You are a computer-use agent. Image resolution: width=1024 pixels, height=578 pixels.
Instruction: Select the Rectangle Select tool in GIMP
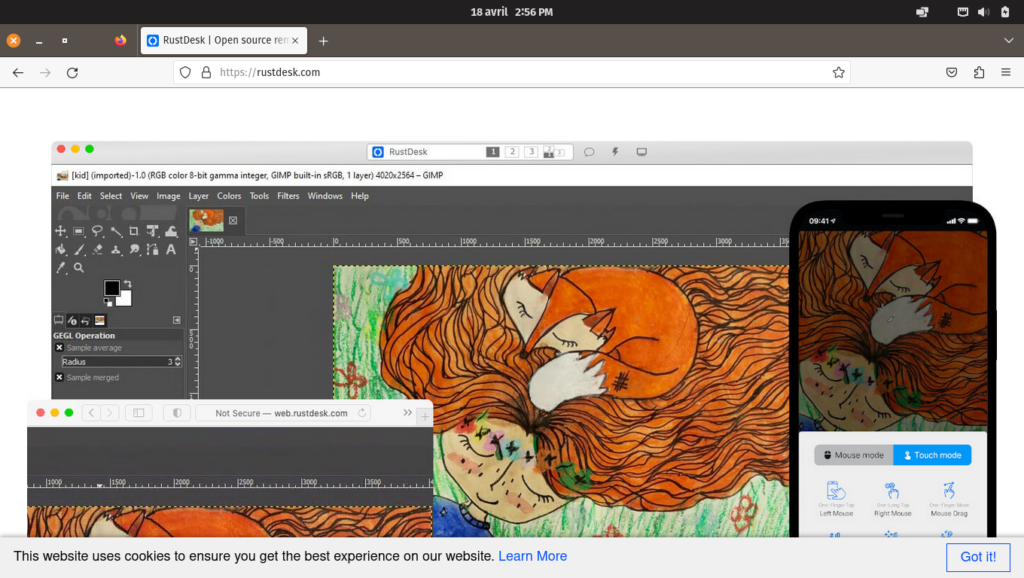(x=78, y=231)
